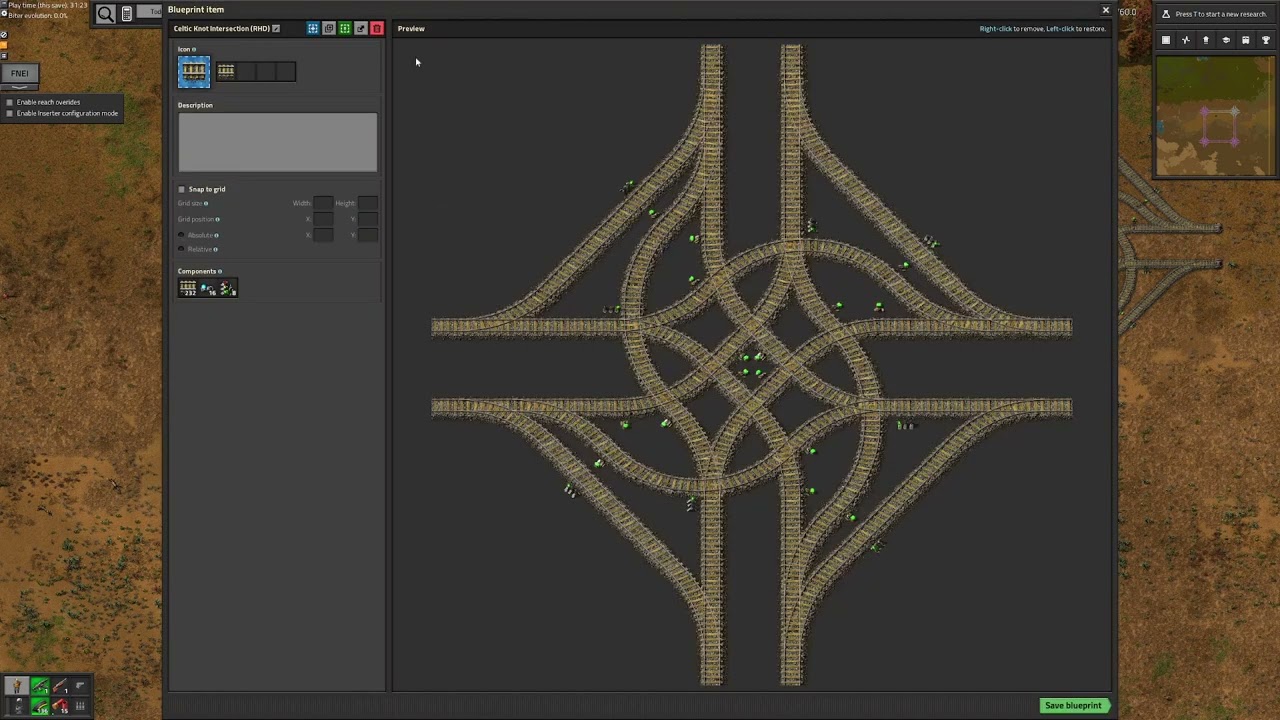Click the minimap thumbnail
The image size is (1280, 720).
tap(1215, 117)
